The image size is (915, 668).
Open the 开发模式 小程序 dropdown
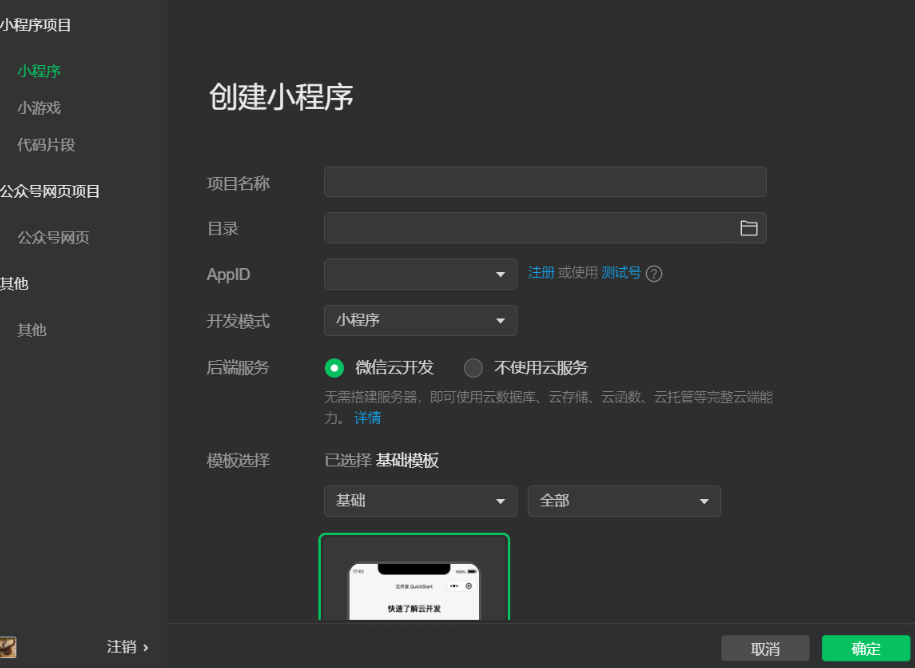420,320
